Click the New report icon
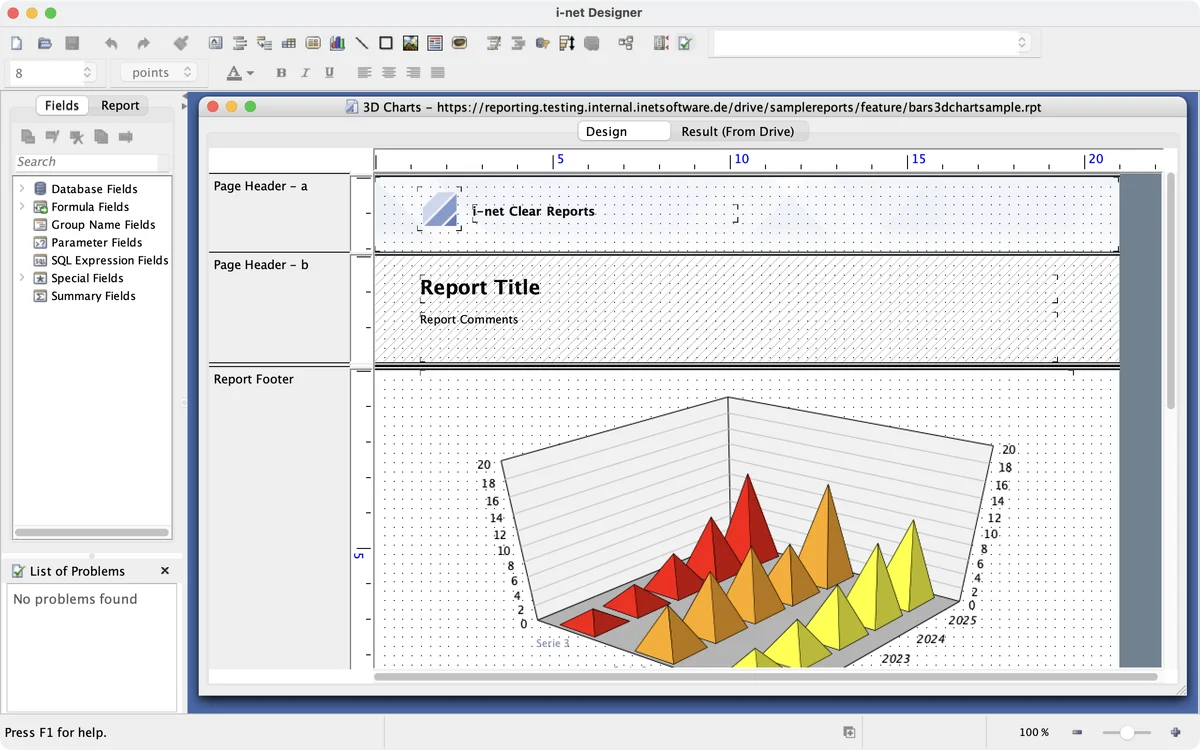 click(x=16, y=43)
